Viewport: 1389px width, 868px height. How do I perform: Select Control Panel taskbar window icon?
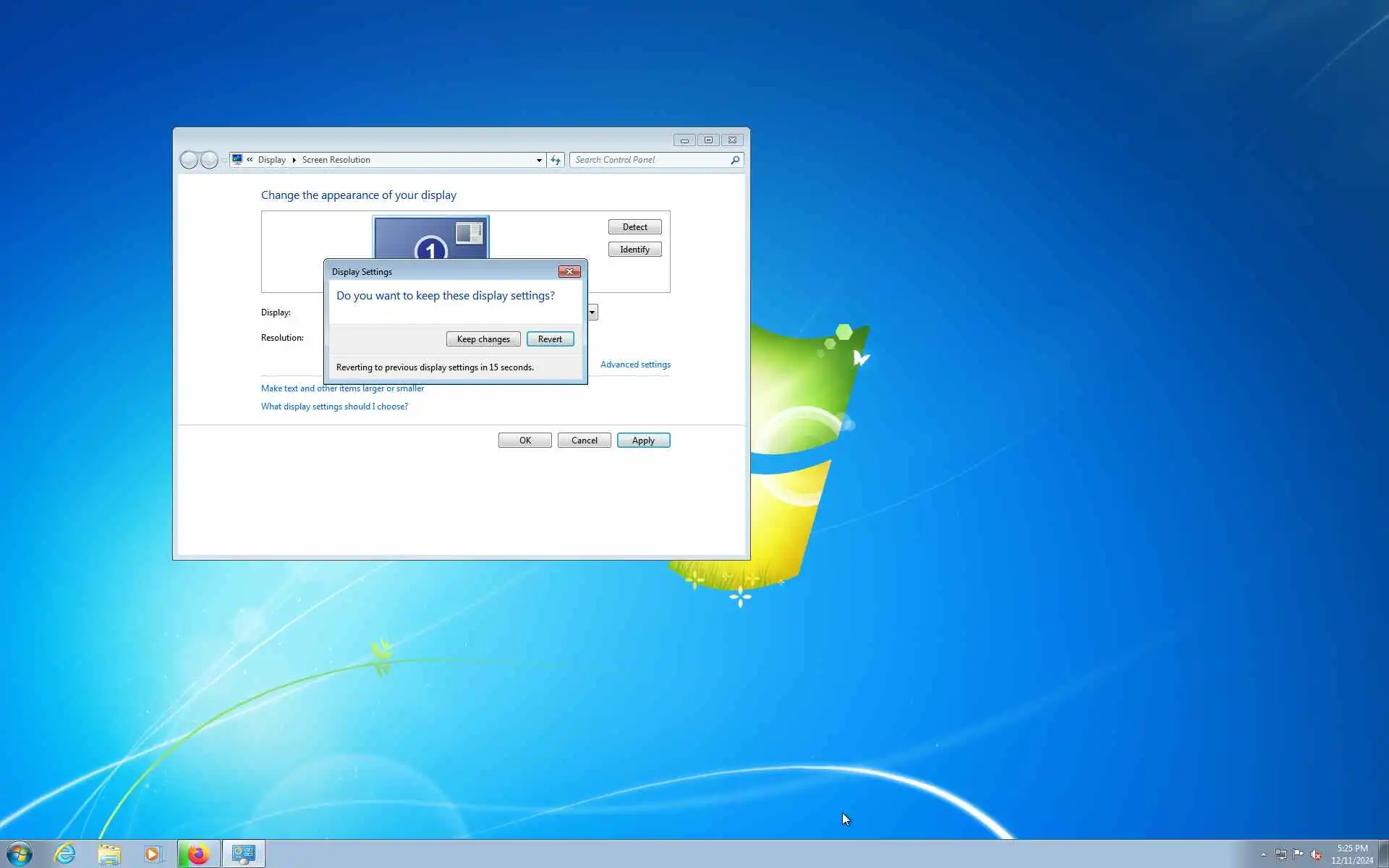pos(244,854)
